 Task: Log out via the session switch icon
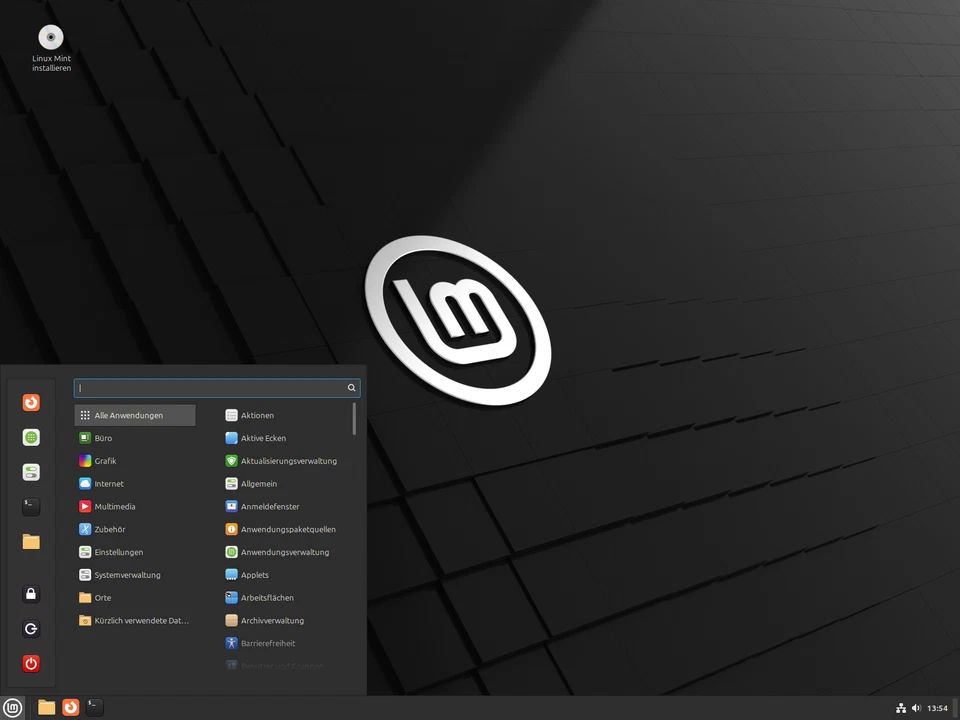click(x=31, y=628)
